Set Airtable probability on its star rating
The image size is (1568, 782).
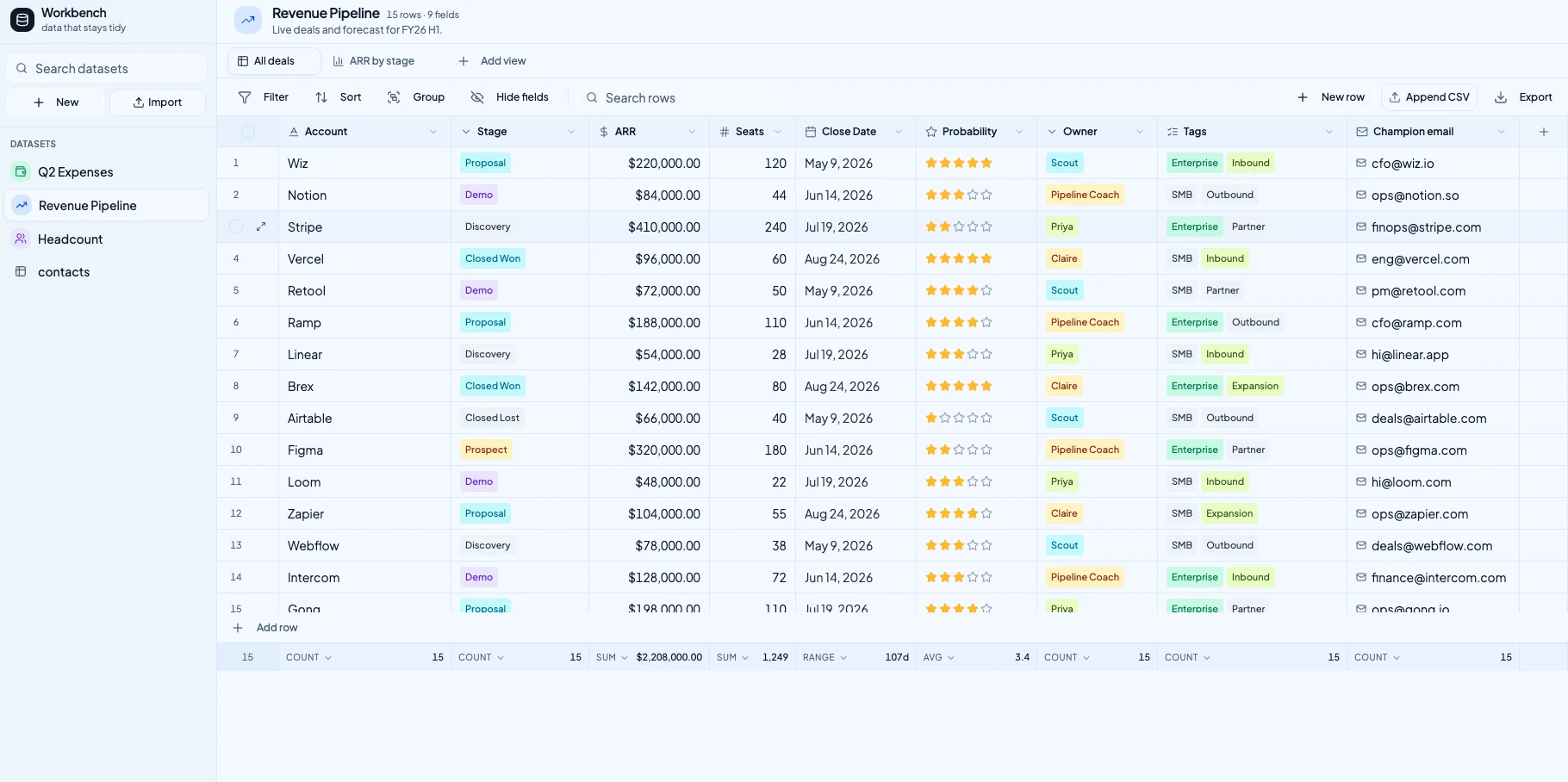click(x=959, y=418)
